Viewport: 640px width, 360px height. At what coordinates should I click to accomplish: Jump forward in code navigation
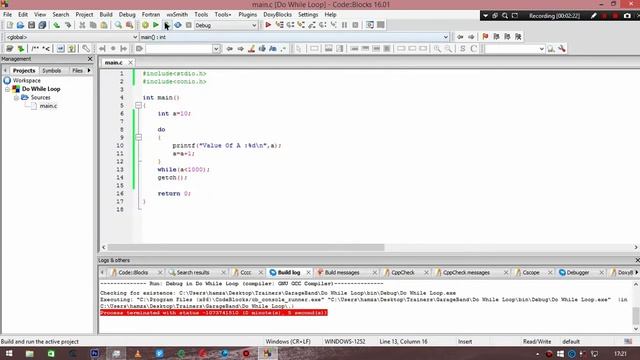[471, 37]
